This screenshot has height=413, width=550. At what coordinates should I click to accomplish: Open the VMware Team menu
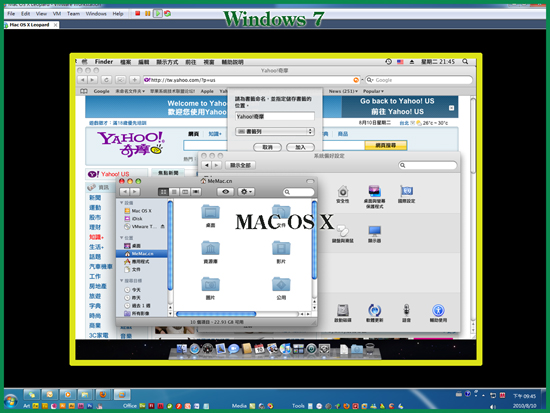tap(73, 14)
